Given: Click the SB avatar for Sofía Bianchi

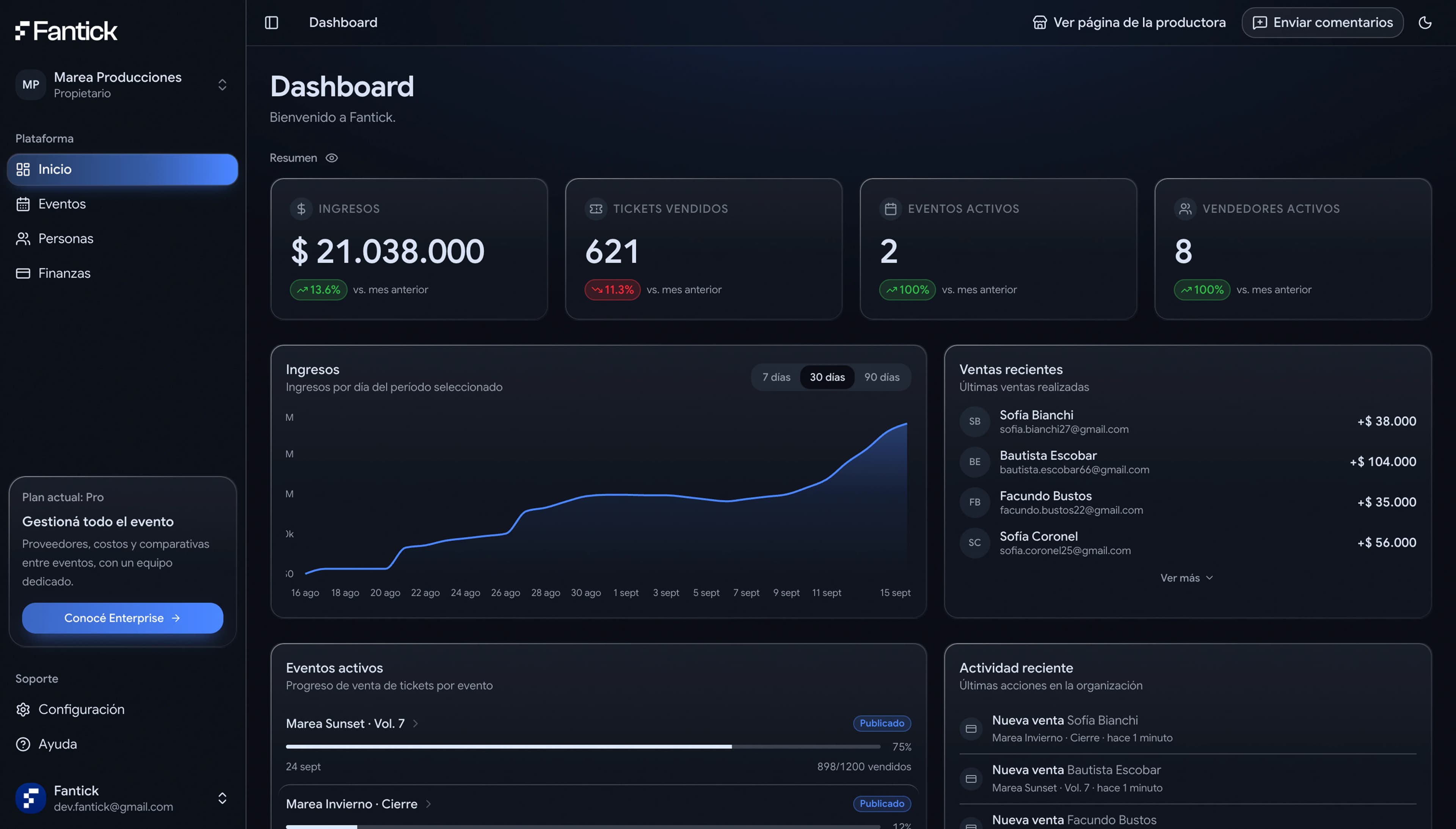Looking at the screenshot, I should click(975, 422).
